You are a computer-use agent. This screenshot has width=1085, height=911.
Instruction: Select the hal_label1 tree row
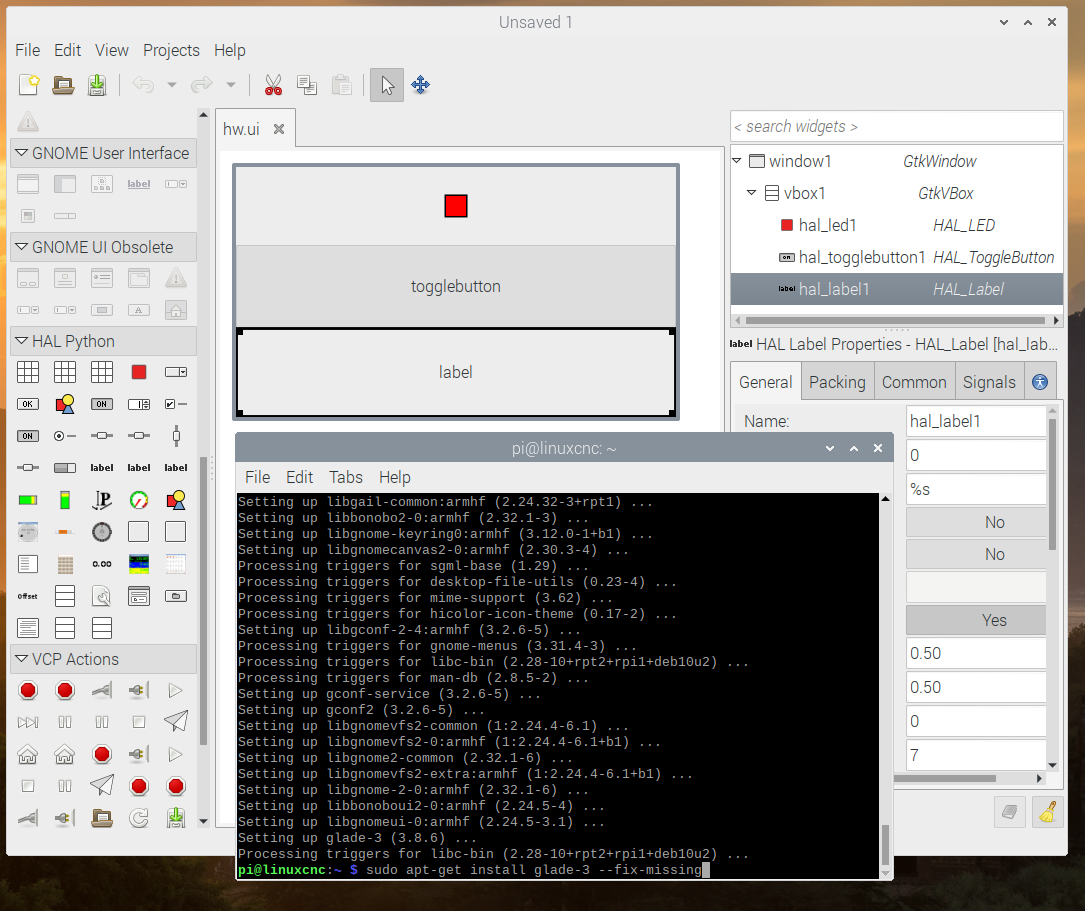tap(897, 289)
